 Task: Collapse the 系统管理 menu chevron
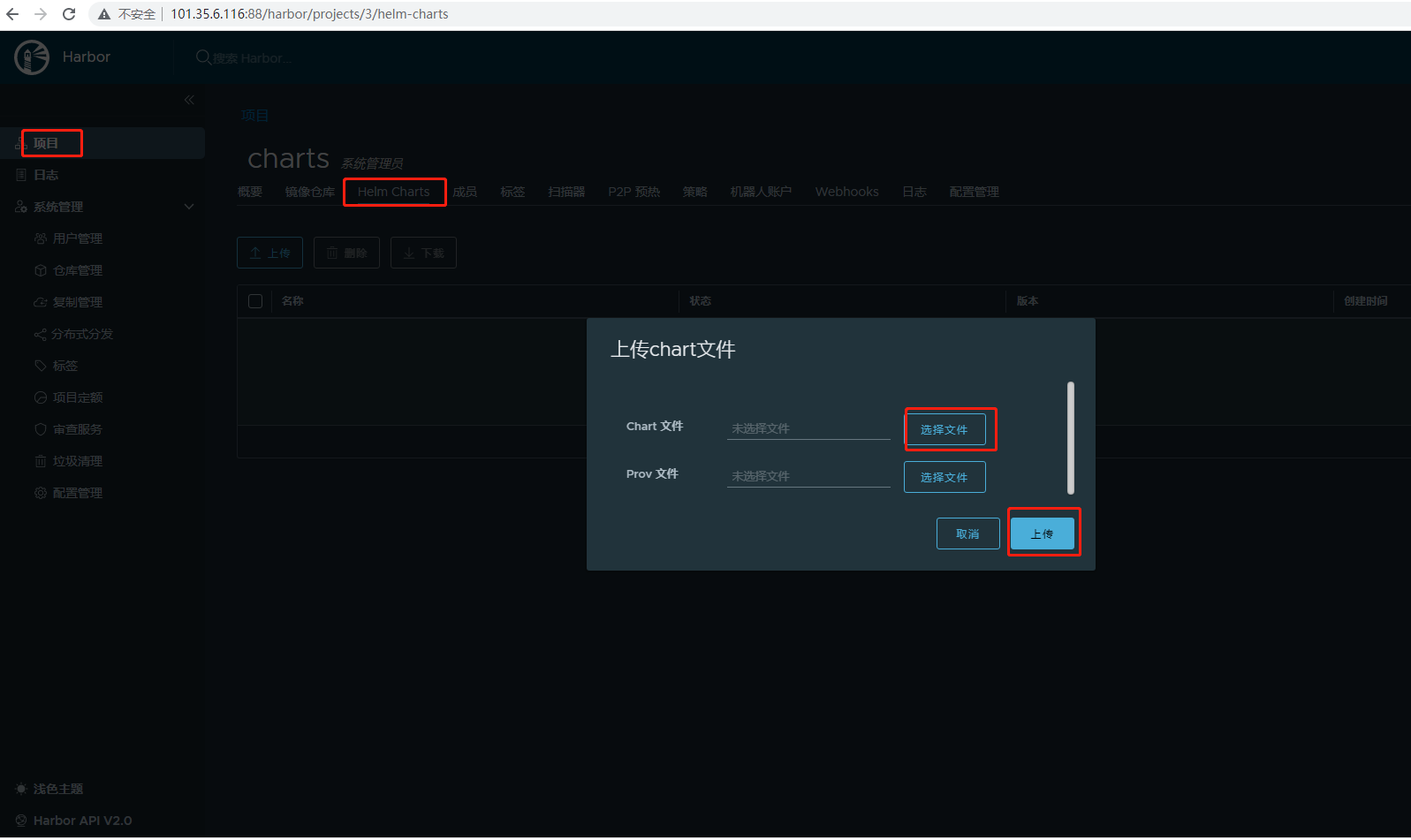[x=188, y=207]
